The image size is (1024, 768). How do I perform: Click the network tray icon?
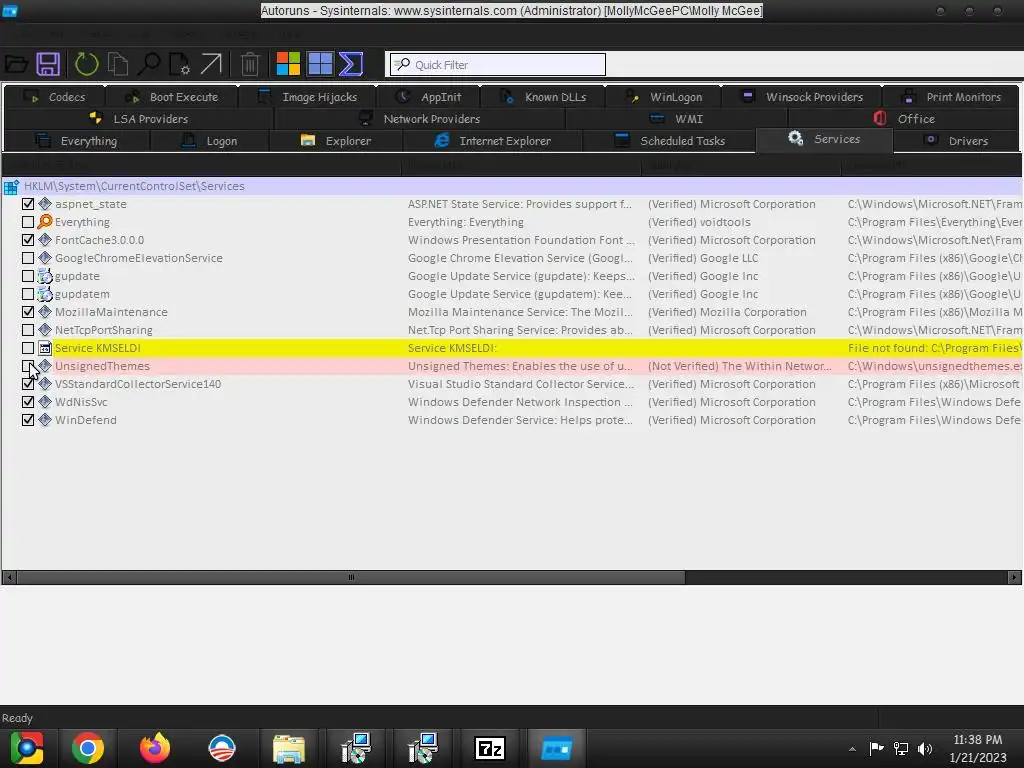[901, 748]
